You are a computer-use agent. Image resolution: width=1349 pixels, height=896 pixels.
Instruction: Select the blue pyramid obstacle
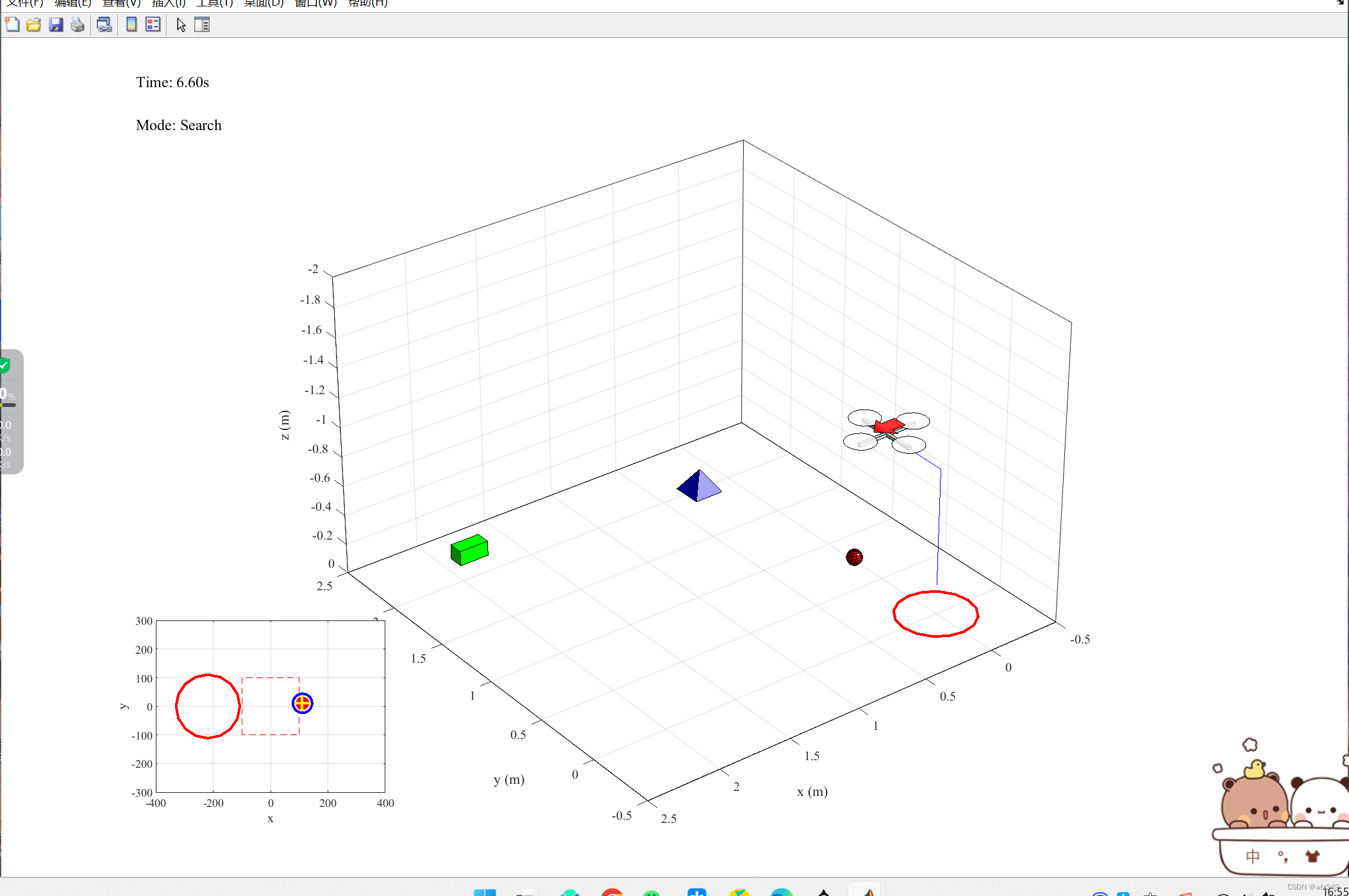699,486
